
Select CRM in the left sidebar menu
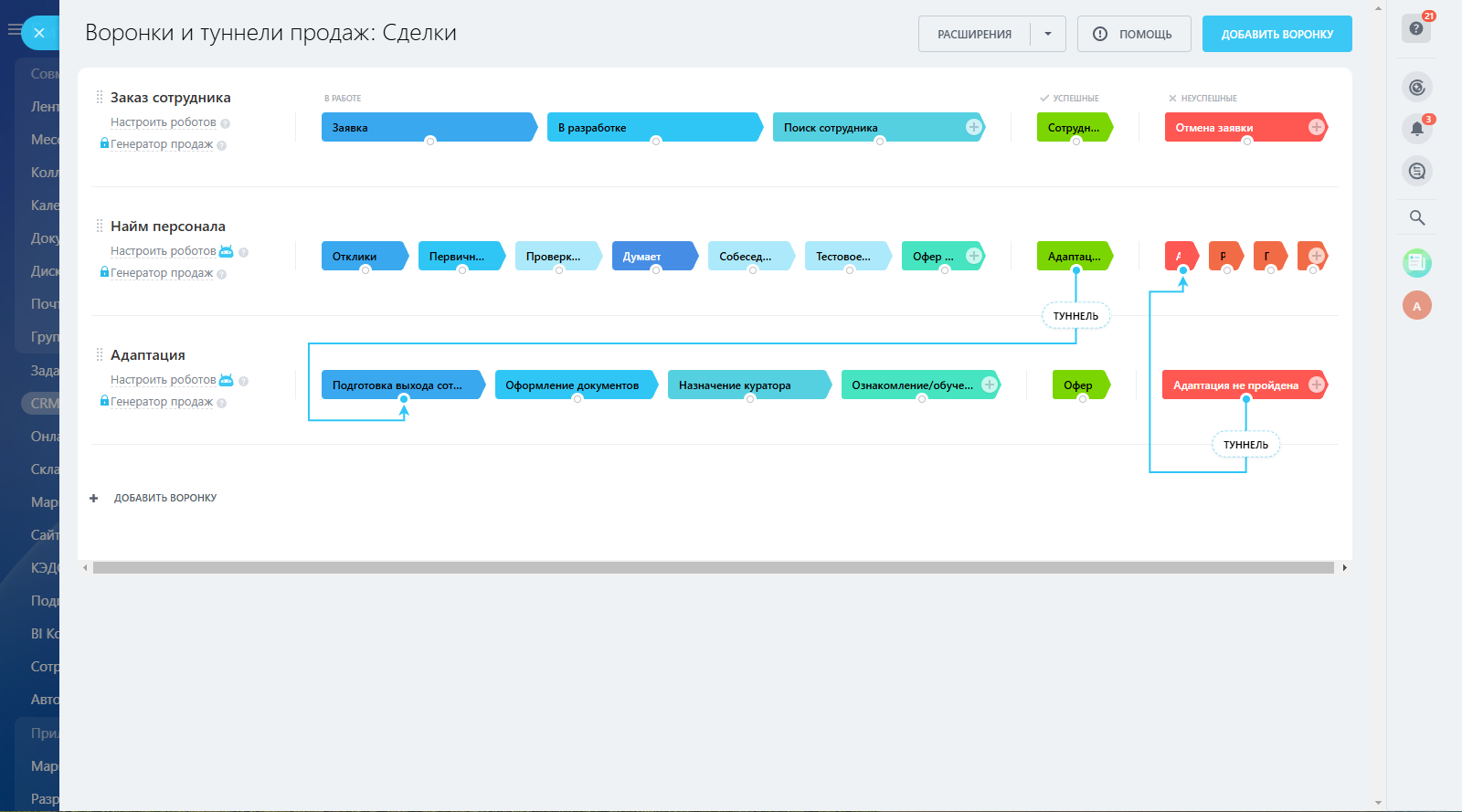(44, 403)
